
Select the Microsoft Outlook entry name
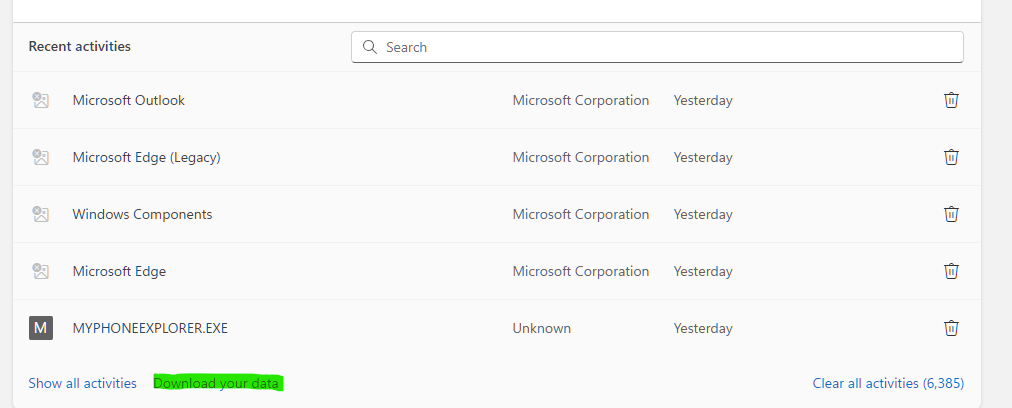(128, 100)
